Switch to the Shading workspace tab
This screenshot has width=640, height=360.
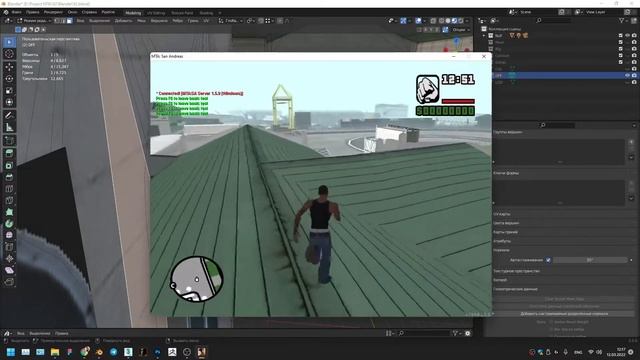click(206, 13)
